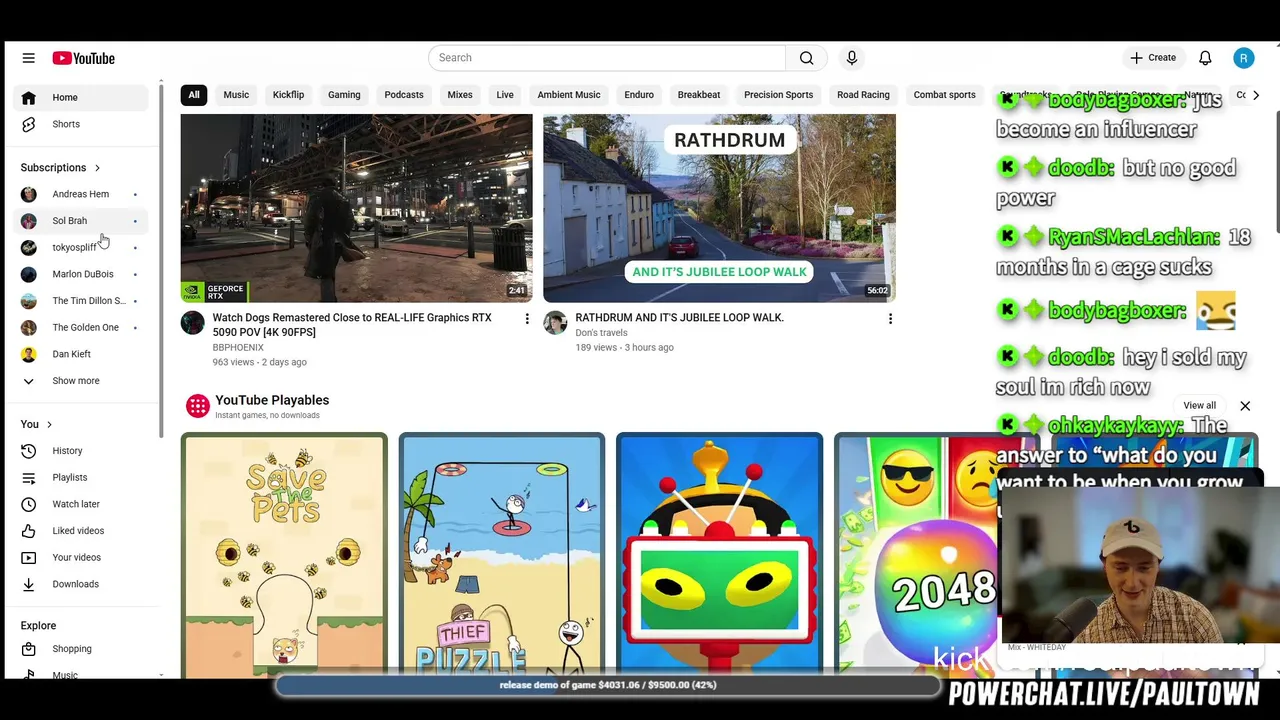
Task: Click BBPHOENIX channel avatar
Action: point(193,323)
